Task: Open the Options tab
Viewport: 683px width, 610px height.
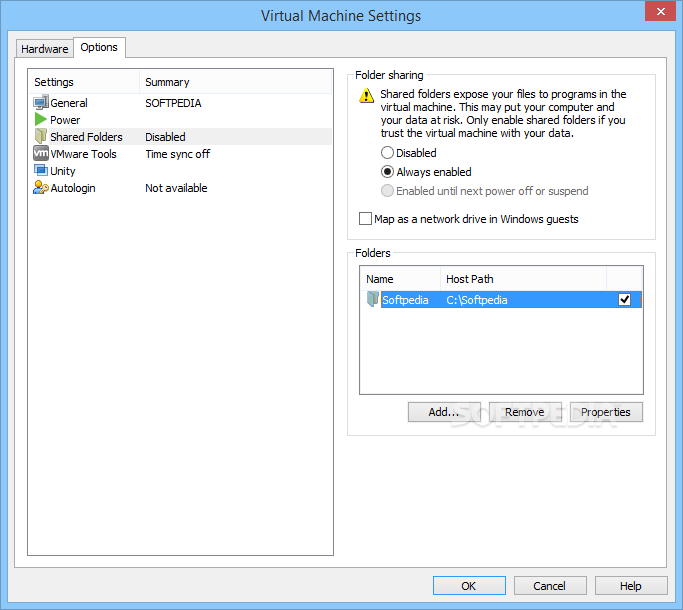Action: [99, 47]
